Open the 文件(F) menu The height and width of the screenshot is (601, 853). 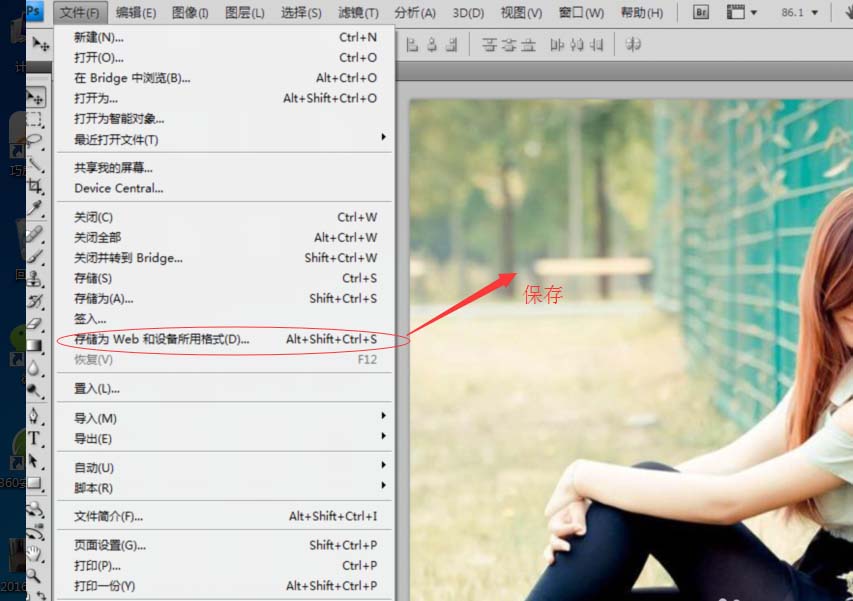coord(80,13)
